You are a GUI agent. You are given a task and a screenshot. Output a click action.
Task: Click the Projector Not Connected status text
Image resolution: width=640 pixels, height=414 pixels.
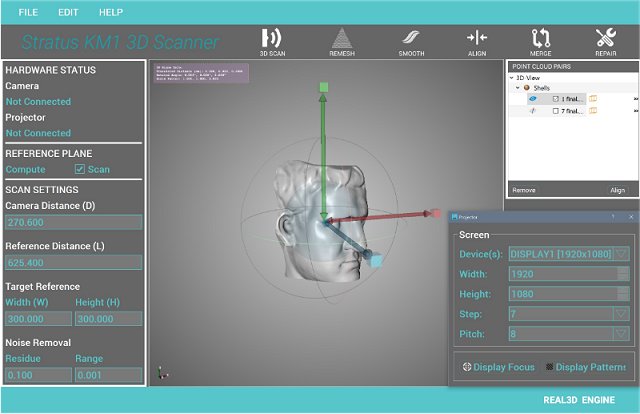coord(38,133)
